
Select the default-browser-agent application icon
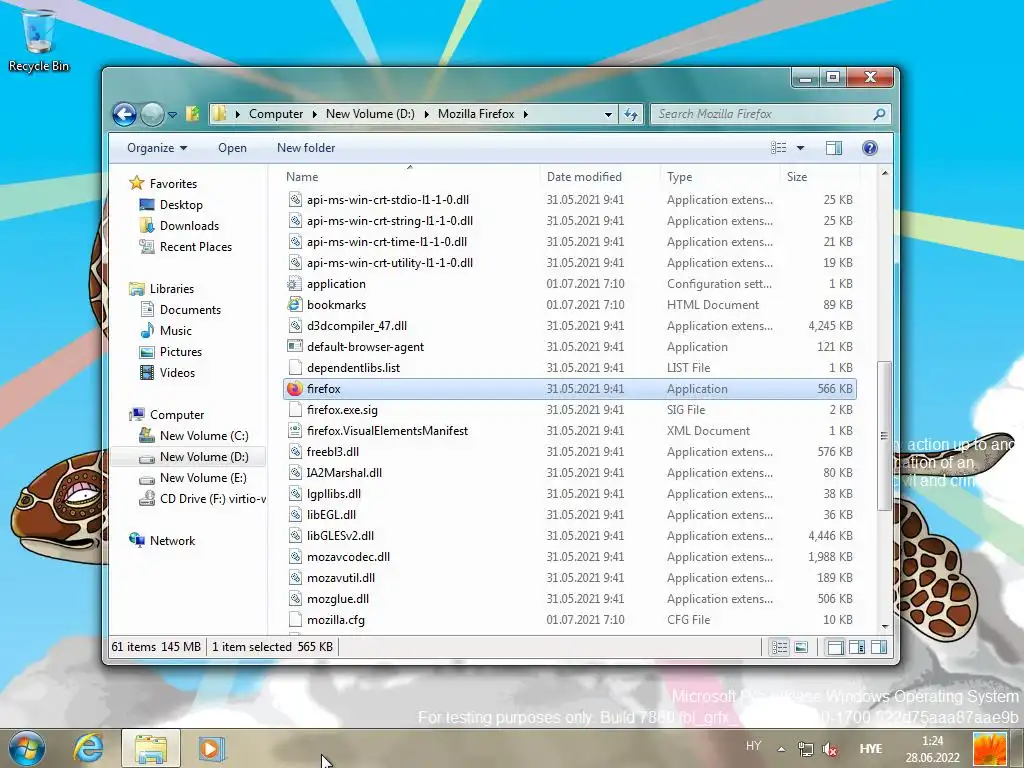click(295, 347)
